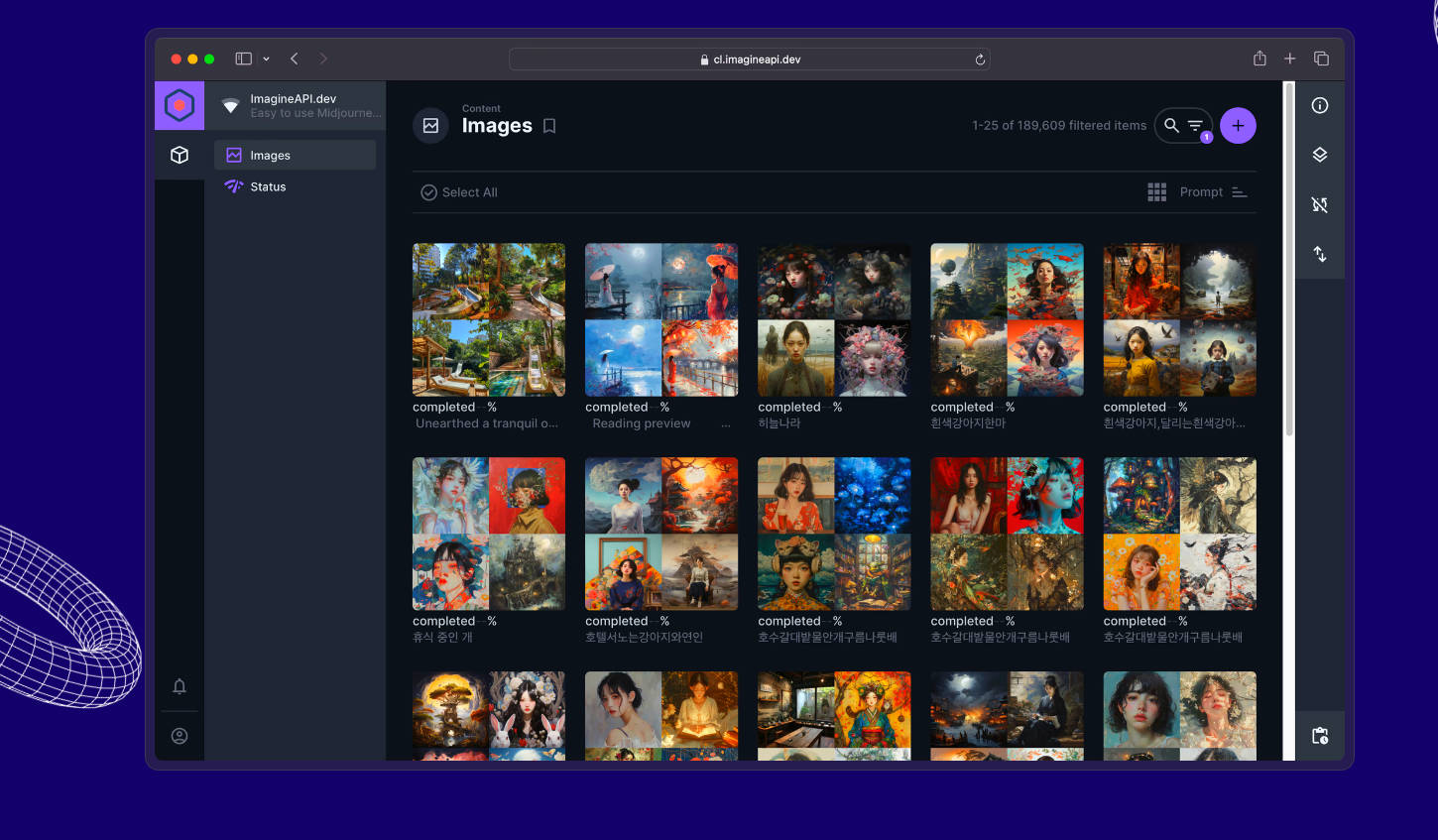
Task: Open the Prompt sort field dropdown
Action: [x=1201, y=191]
